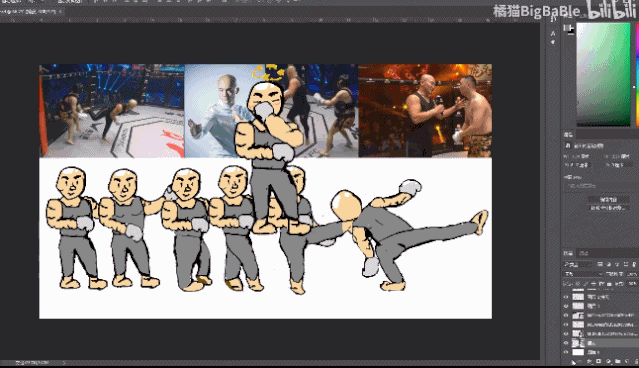Screen dimensions: 639x368
Task: Click the layer opacity value field
Action: pyautogui.click(x=632, y=274)
